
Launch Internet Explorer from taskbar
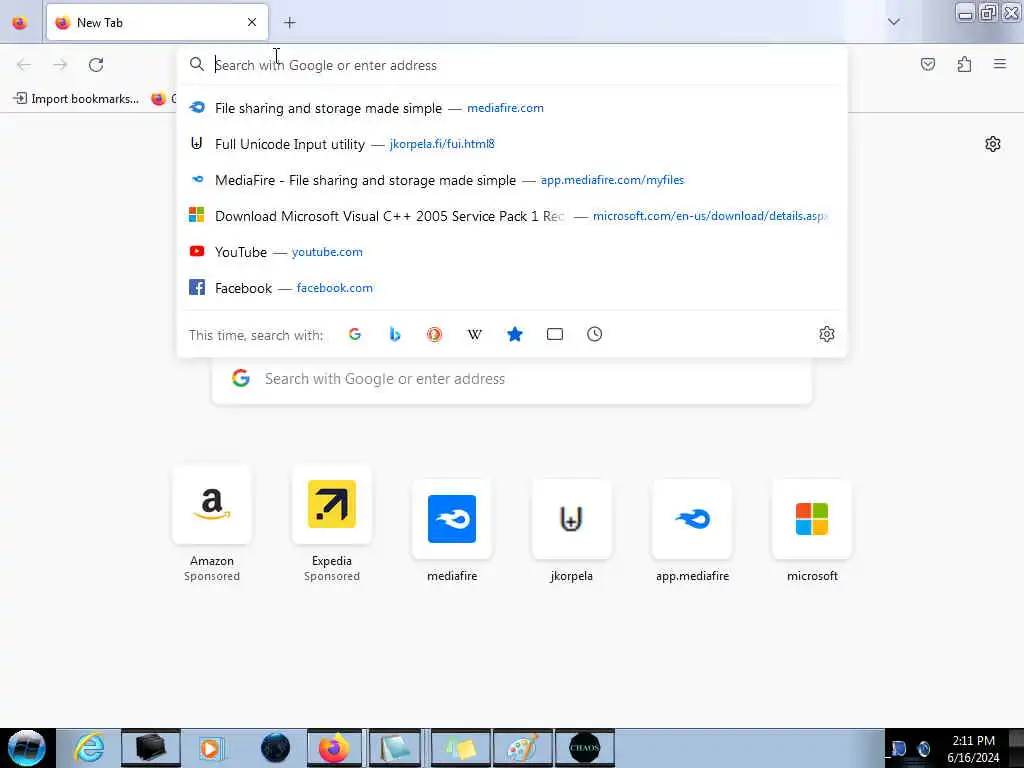point(89,748)
